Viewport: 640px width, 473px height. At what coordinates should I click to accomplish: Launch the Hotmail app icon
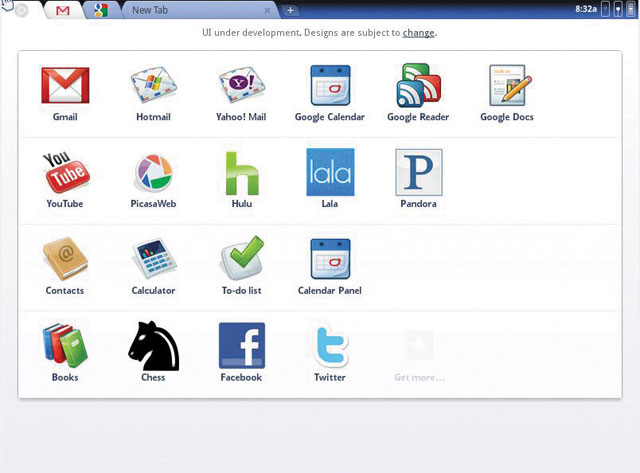coord(153,85)
